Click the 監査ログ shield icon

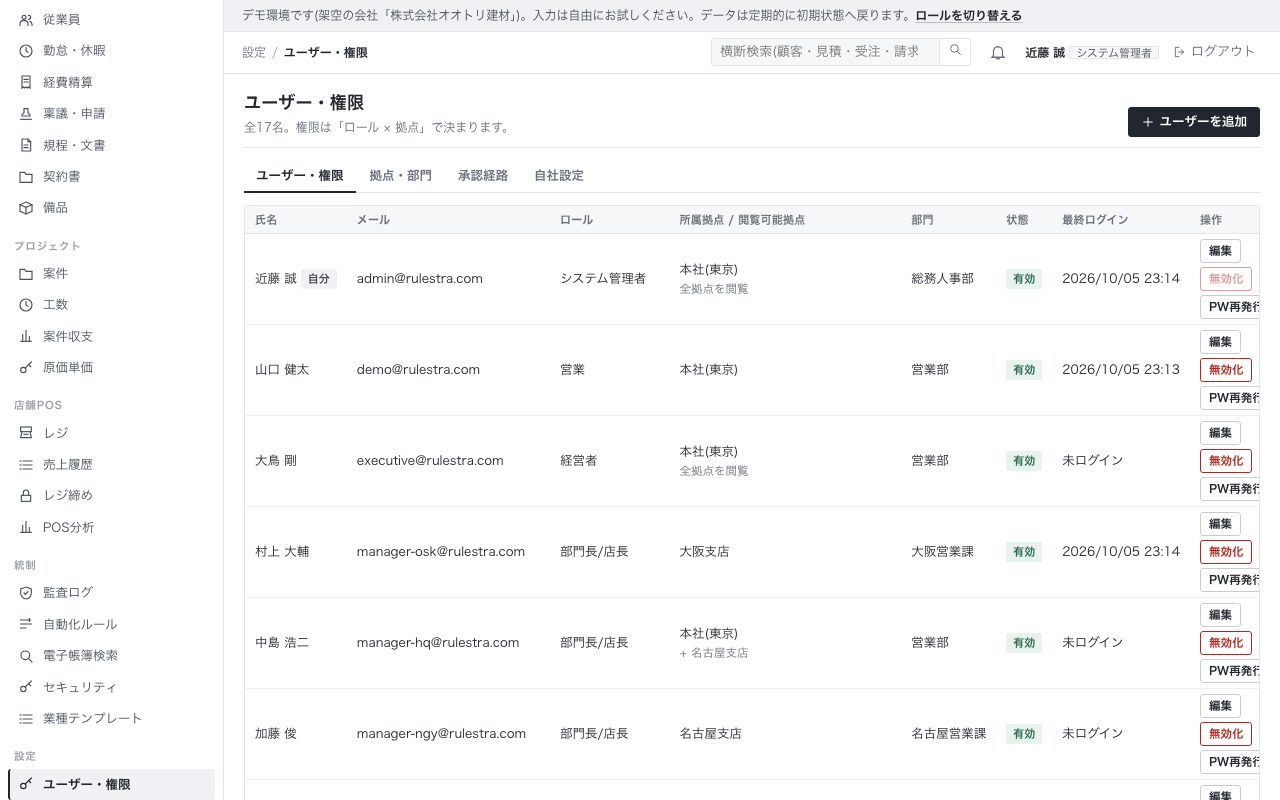(26, 592)
